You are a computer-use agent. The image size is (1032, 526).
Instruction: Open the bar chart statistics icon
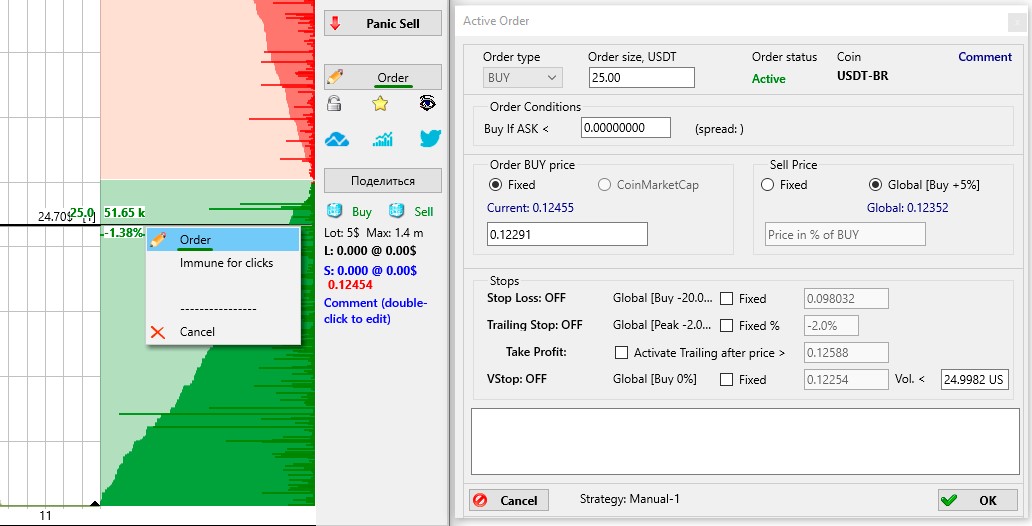pyautogui.click(x=382, y=139)
